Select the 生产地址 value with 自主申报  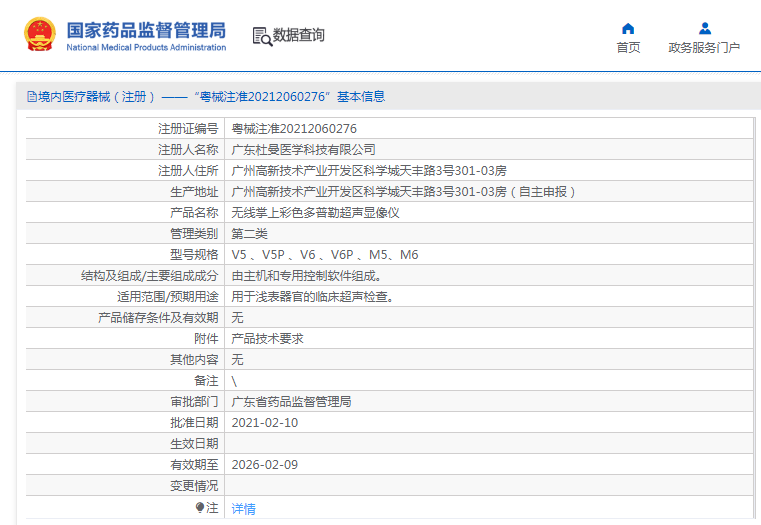click(404, 192)
